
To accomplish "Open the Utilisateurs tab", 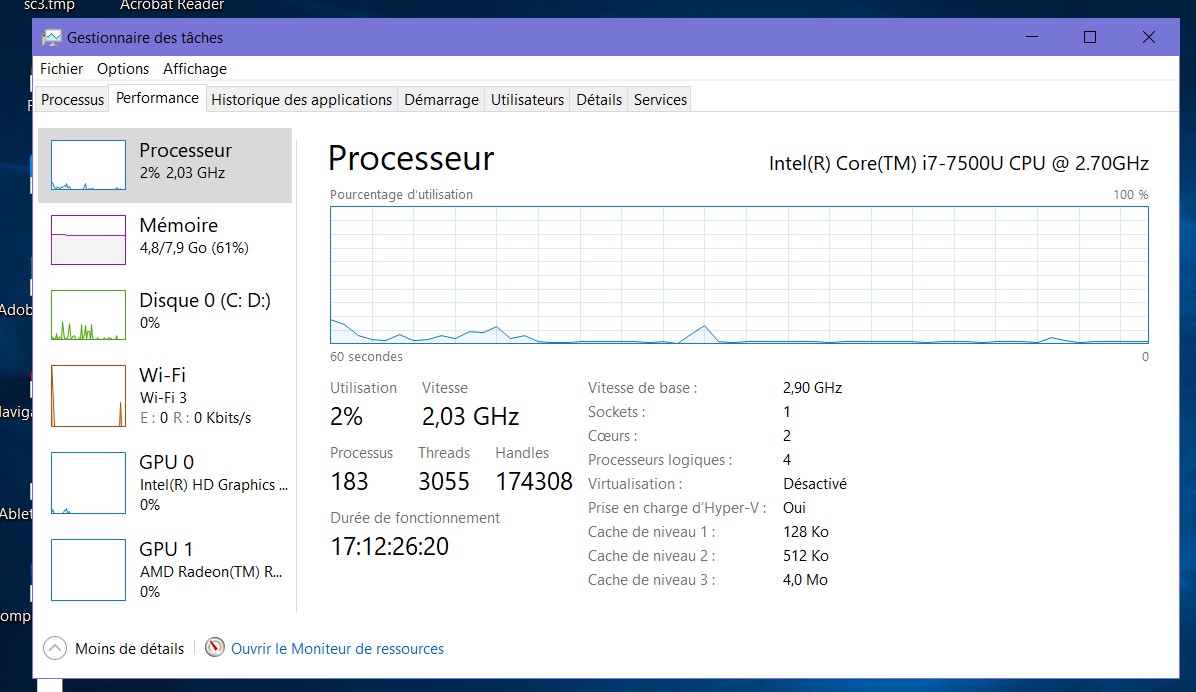I will click(527, 99).
